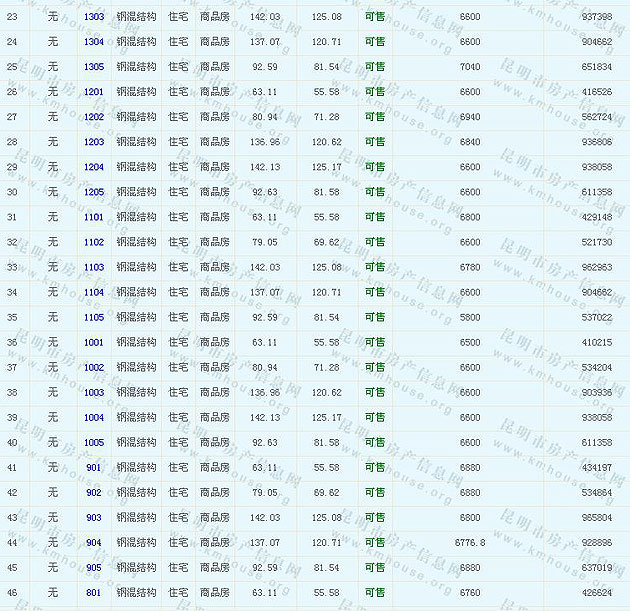Click room 1001 link
Viewport: 630px width, 611px height.
point(94,342)
